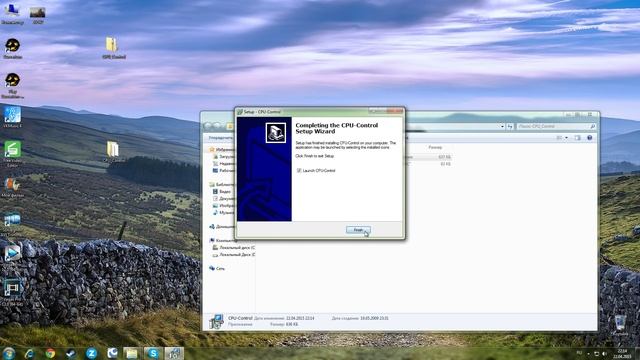Open Skype from the taskbar
This screenshot has height=360, width=640.
[x=153, y=353]
